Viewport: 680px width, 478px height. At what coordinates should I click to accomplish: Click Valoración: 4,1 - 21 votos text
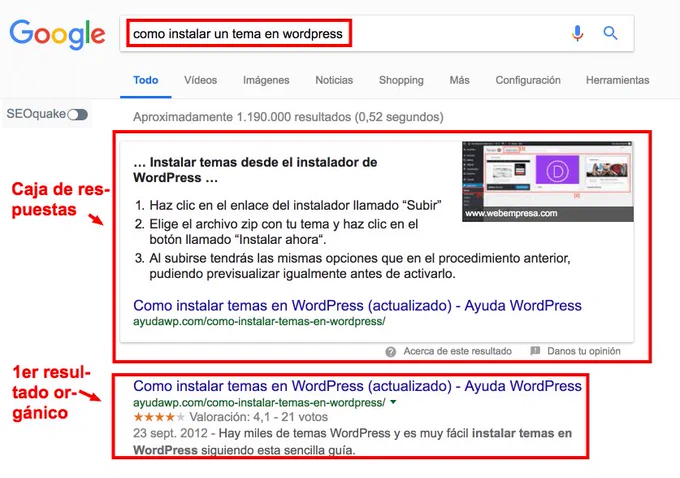(258, 417)
